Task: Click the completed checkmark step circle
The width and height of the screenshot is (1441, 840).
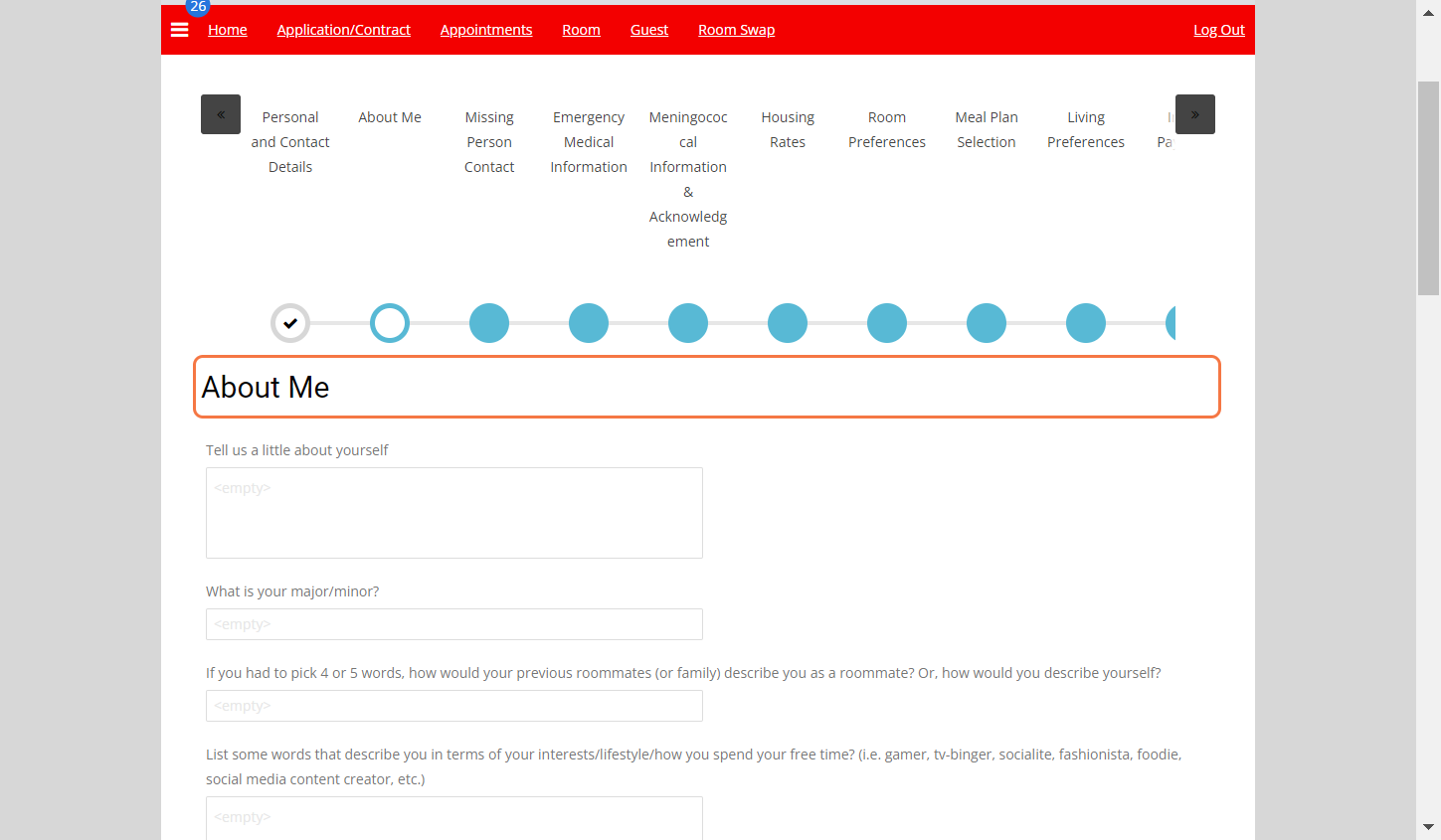Action: pyautogui.click(x=290, y=323)
